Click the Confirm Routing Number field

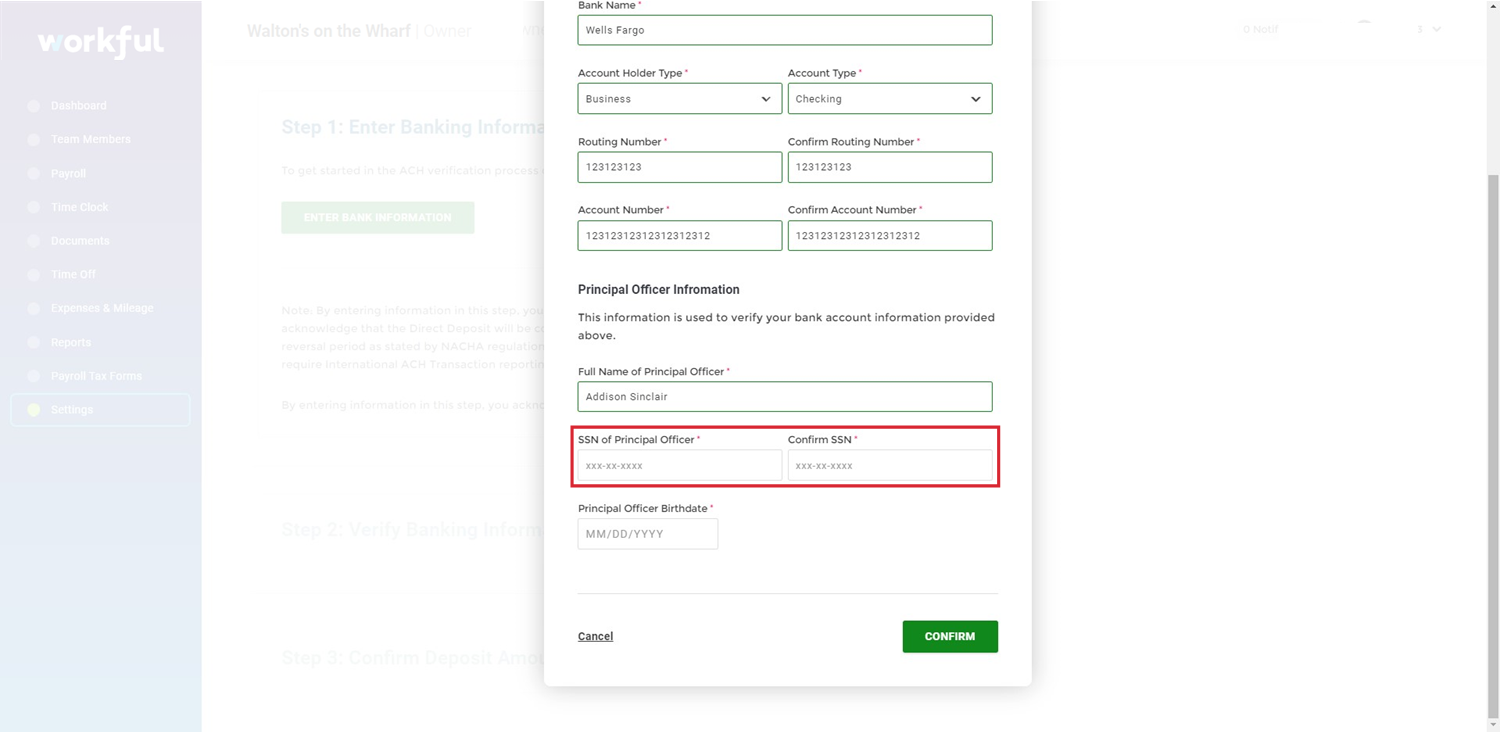(890, 167)
